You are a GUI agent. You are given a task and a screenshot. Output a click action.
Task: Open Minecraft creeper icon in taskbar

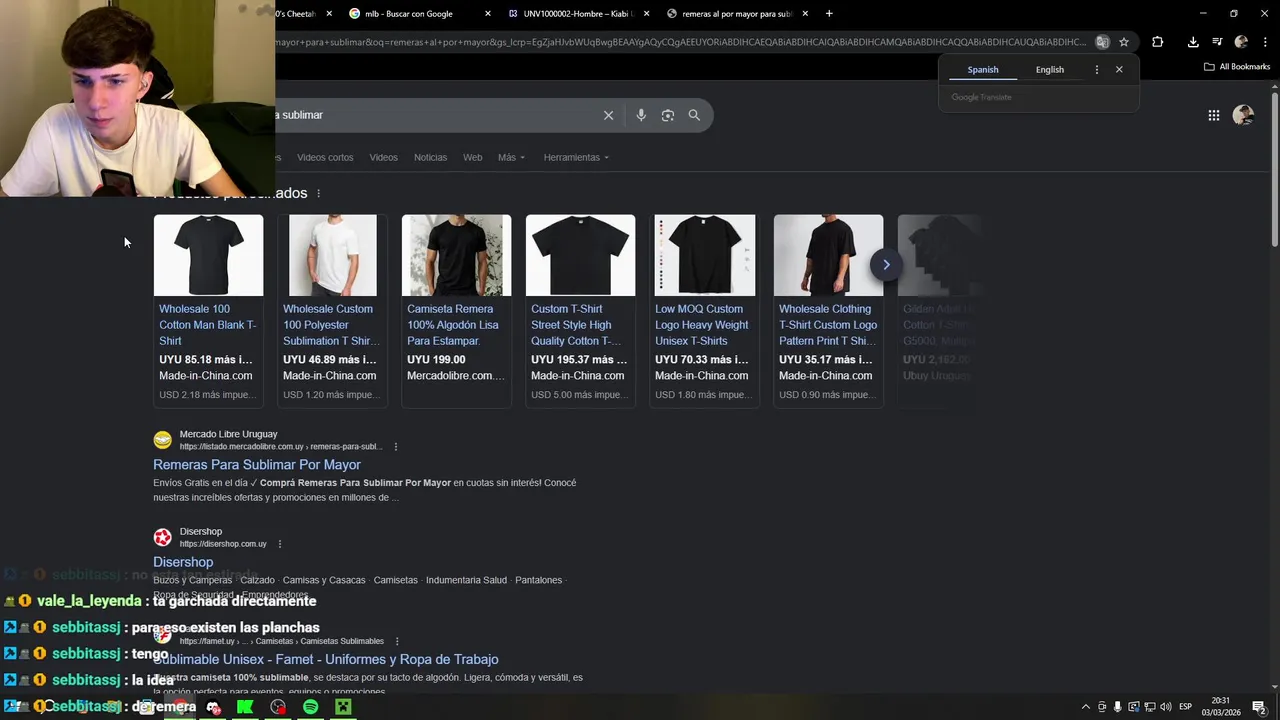(x=343, y=707)
